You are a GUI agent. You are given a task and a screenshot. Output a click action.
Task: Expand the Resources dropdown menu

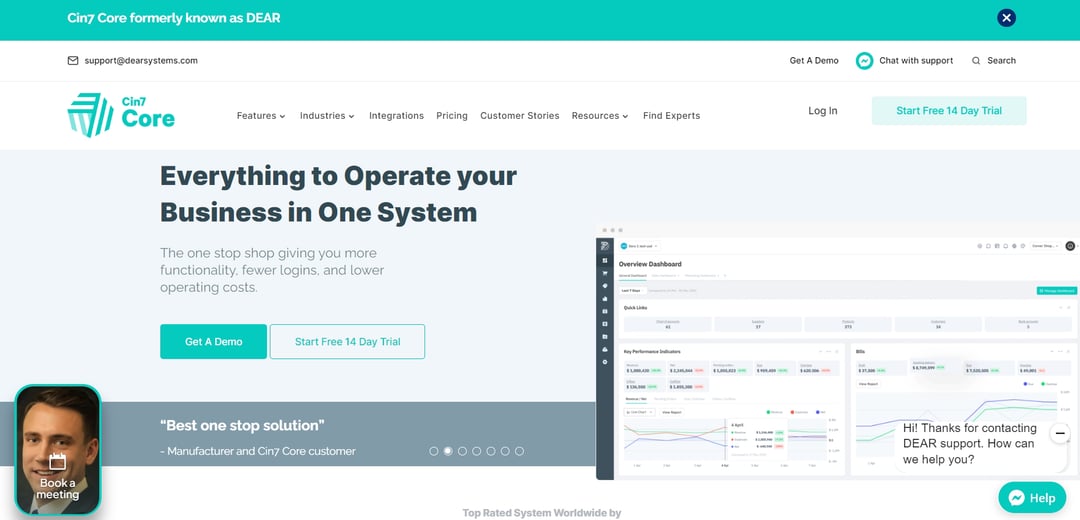click(600, 116)
